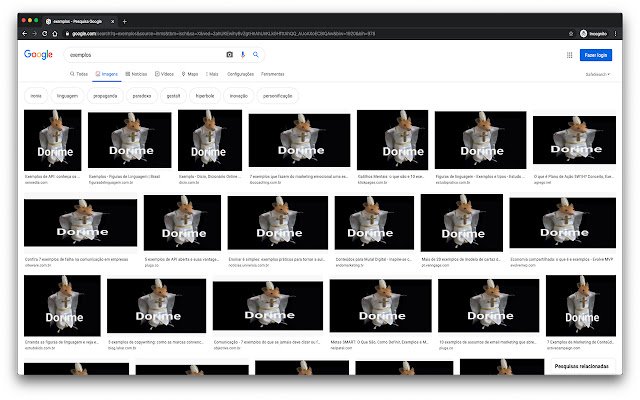Open thumbnail '7 exemplos que fazem do marketing emocional'
Image resolution: width=640 pixels, height=400 pixels.
pyautogui.click(x=300, y=140)
